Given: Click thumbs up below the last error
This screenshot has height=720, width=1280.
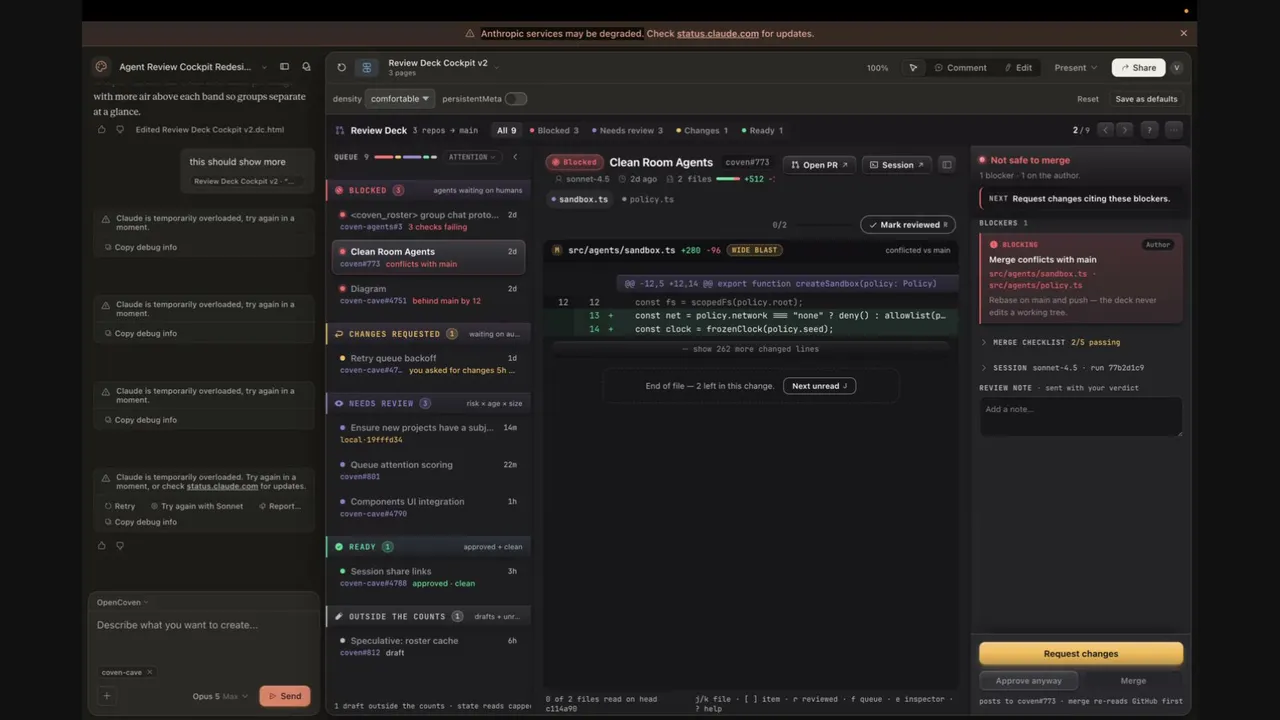Looking at the screenshot, I should (x=101, y=545).
